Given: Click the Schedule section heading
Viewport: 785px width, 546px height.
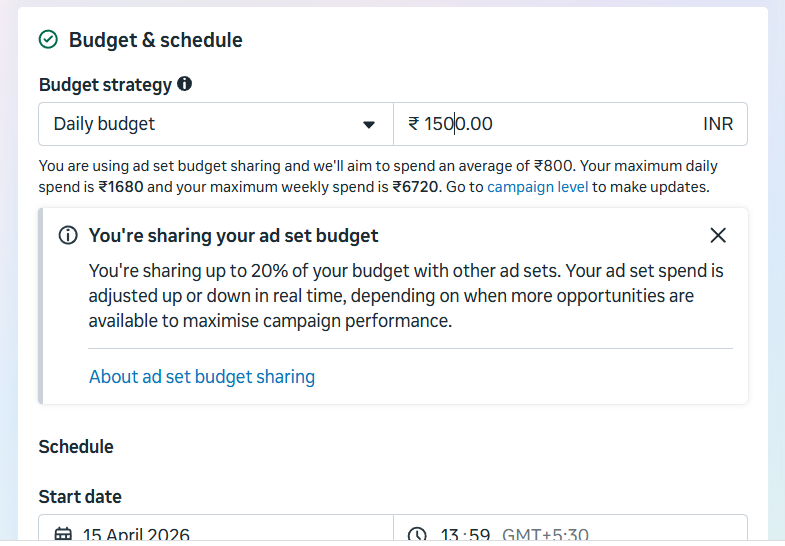Looking at the screenshot, I should point(76,446).
